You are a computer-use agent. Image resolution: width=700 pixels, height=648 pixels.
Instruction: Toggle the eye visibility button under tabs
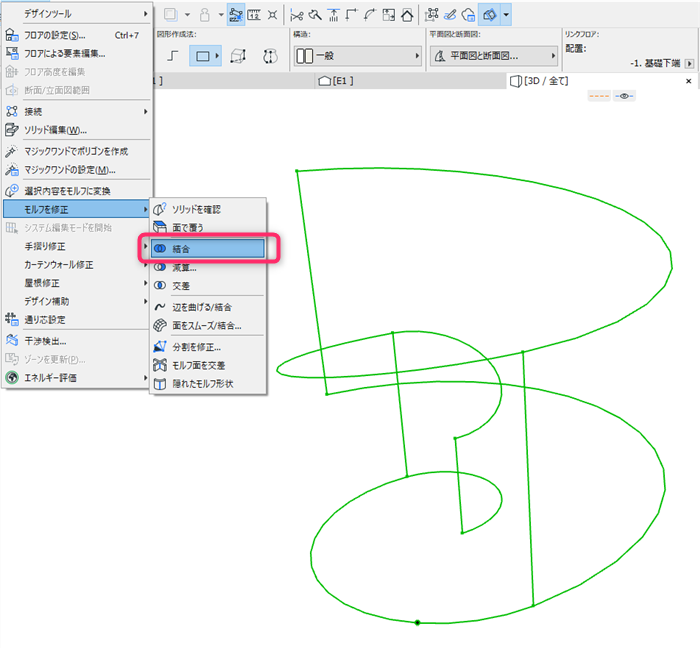[x=624, y=96]
